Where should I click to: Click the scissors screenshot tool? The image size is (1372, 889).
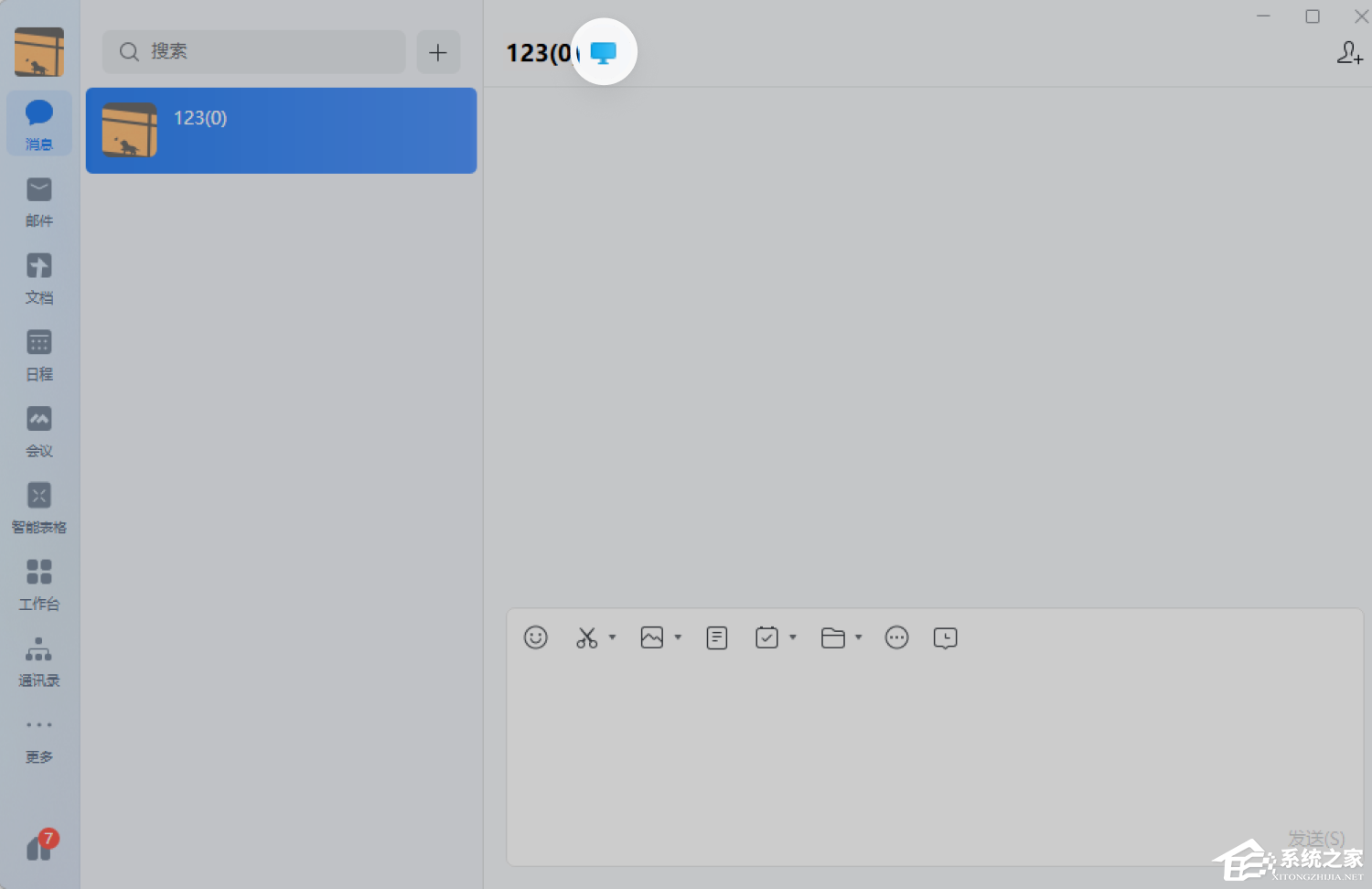point(587,637)
